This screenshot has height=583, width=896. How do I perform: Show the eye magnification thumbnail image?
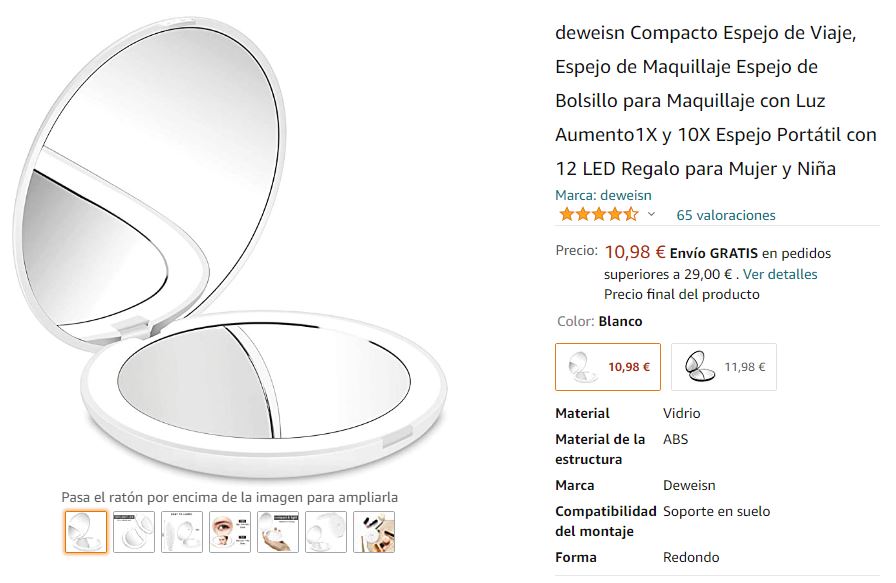[230, 532]
